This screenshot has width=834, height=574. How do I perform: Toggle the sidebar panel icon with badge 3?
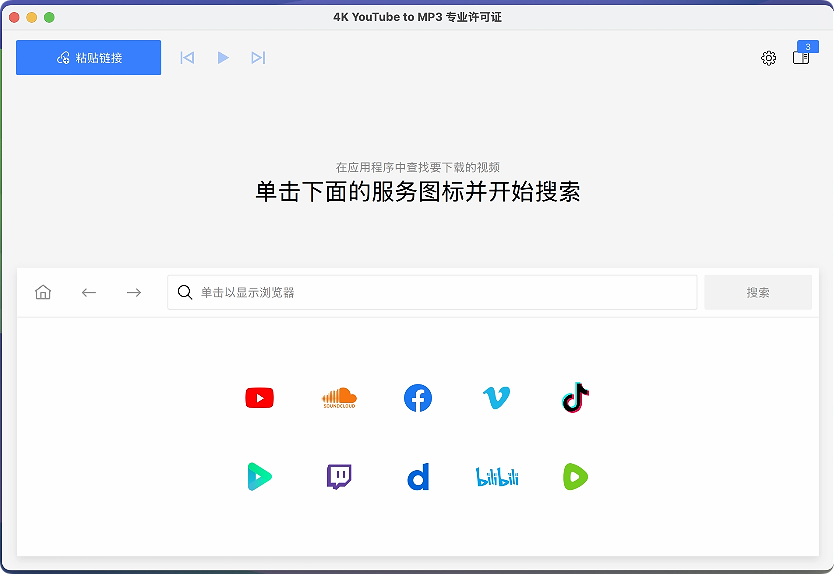[801, 58]
